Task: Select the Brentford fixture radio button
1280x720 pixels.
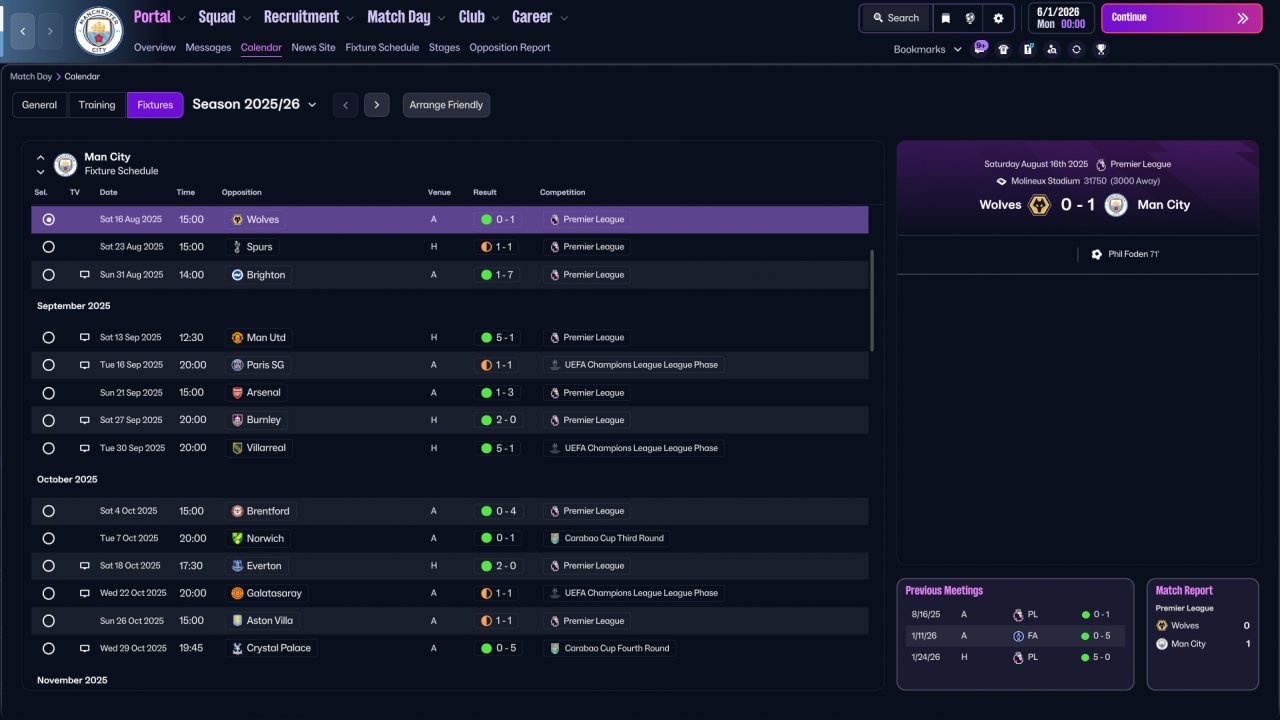Action: point(48,511)
